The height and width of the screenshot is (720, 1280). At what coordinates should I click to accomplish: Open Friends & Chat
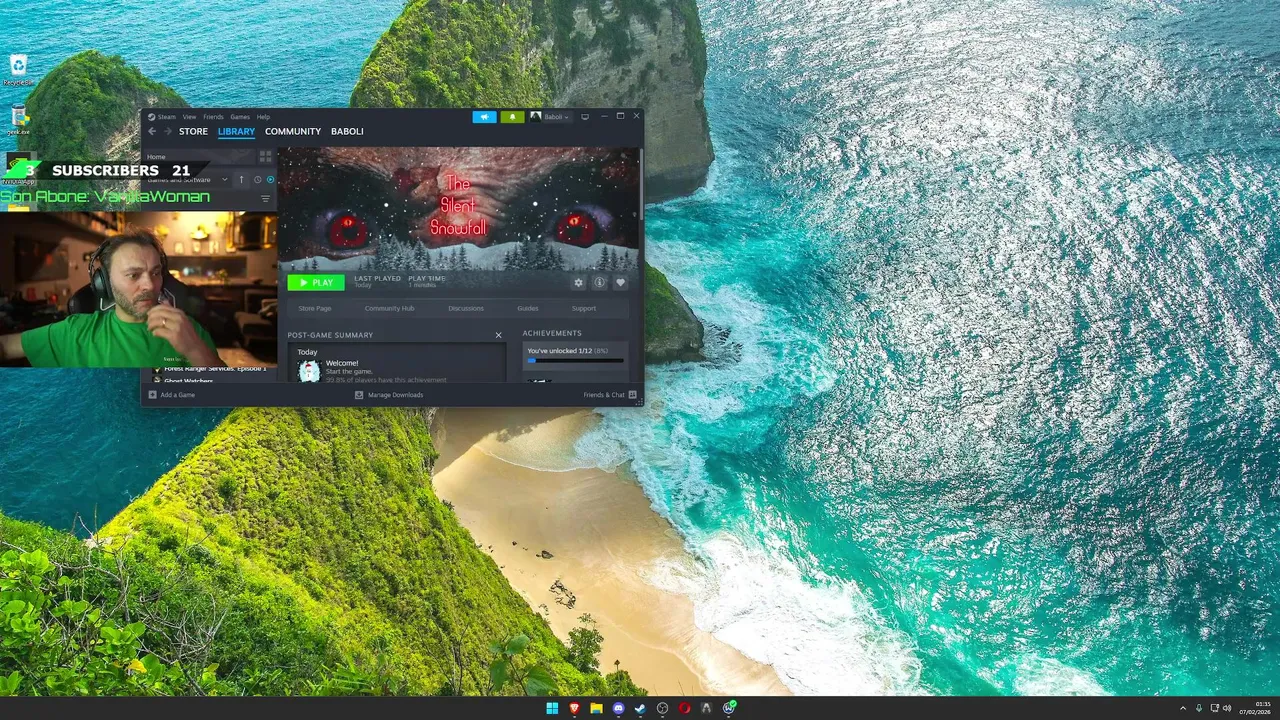(610, 395)
